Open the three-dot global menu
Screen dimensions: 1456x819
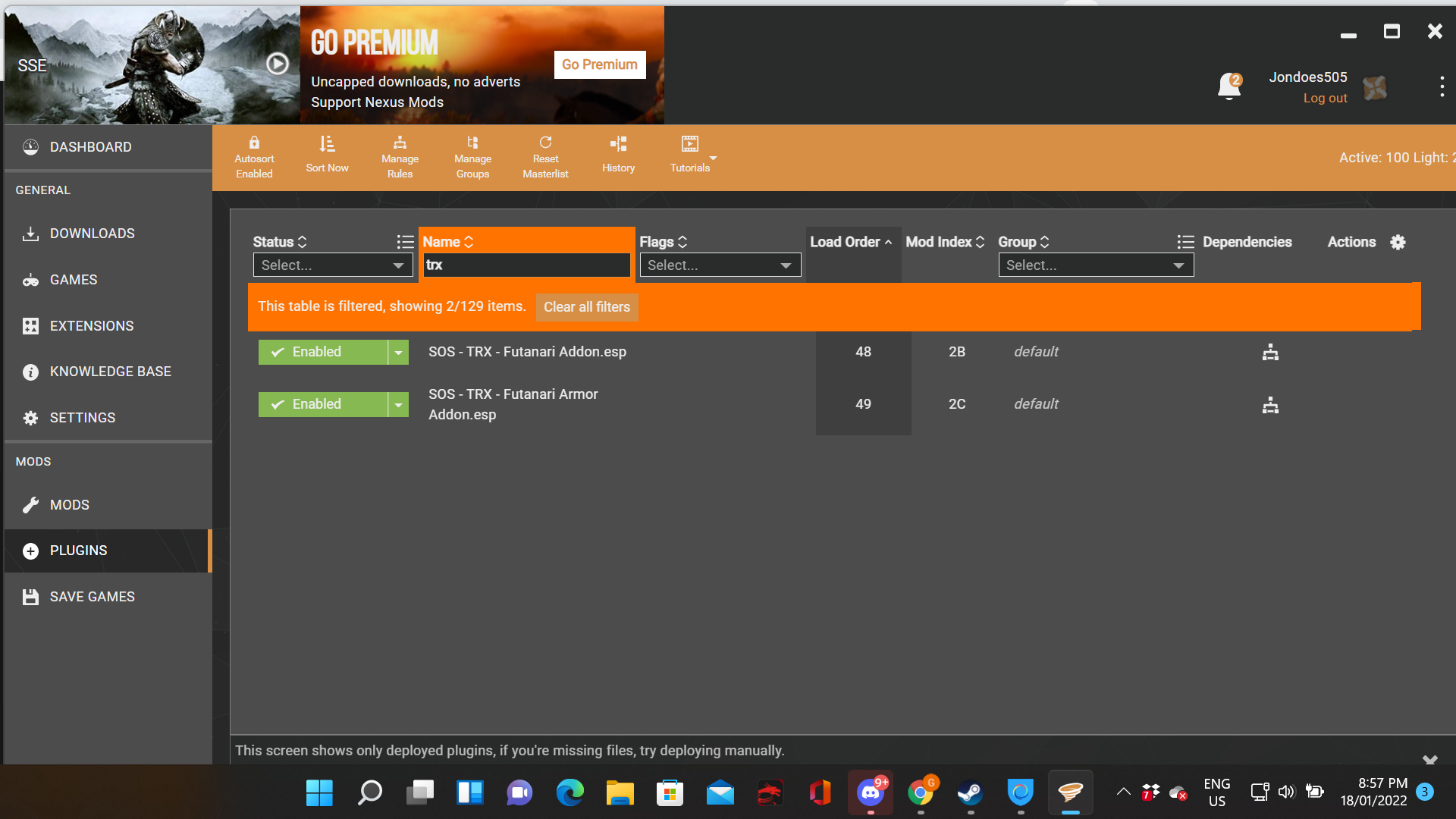[x=1442, y=86]
